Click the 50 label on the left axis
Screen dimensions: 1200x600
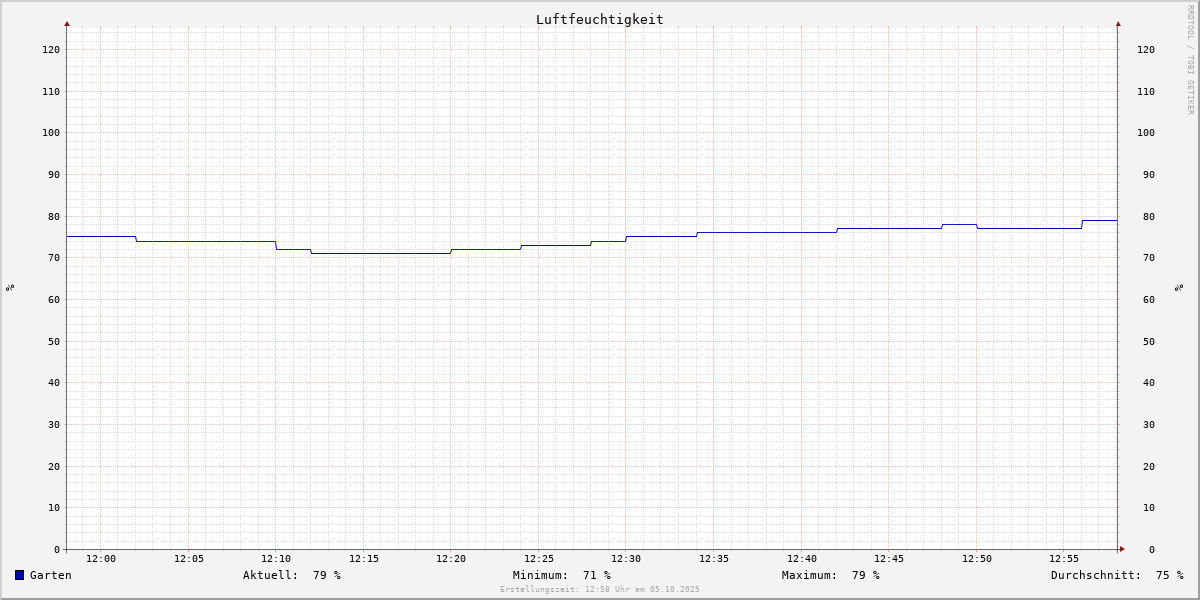click(54, 341)
